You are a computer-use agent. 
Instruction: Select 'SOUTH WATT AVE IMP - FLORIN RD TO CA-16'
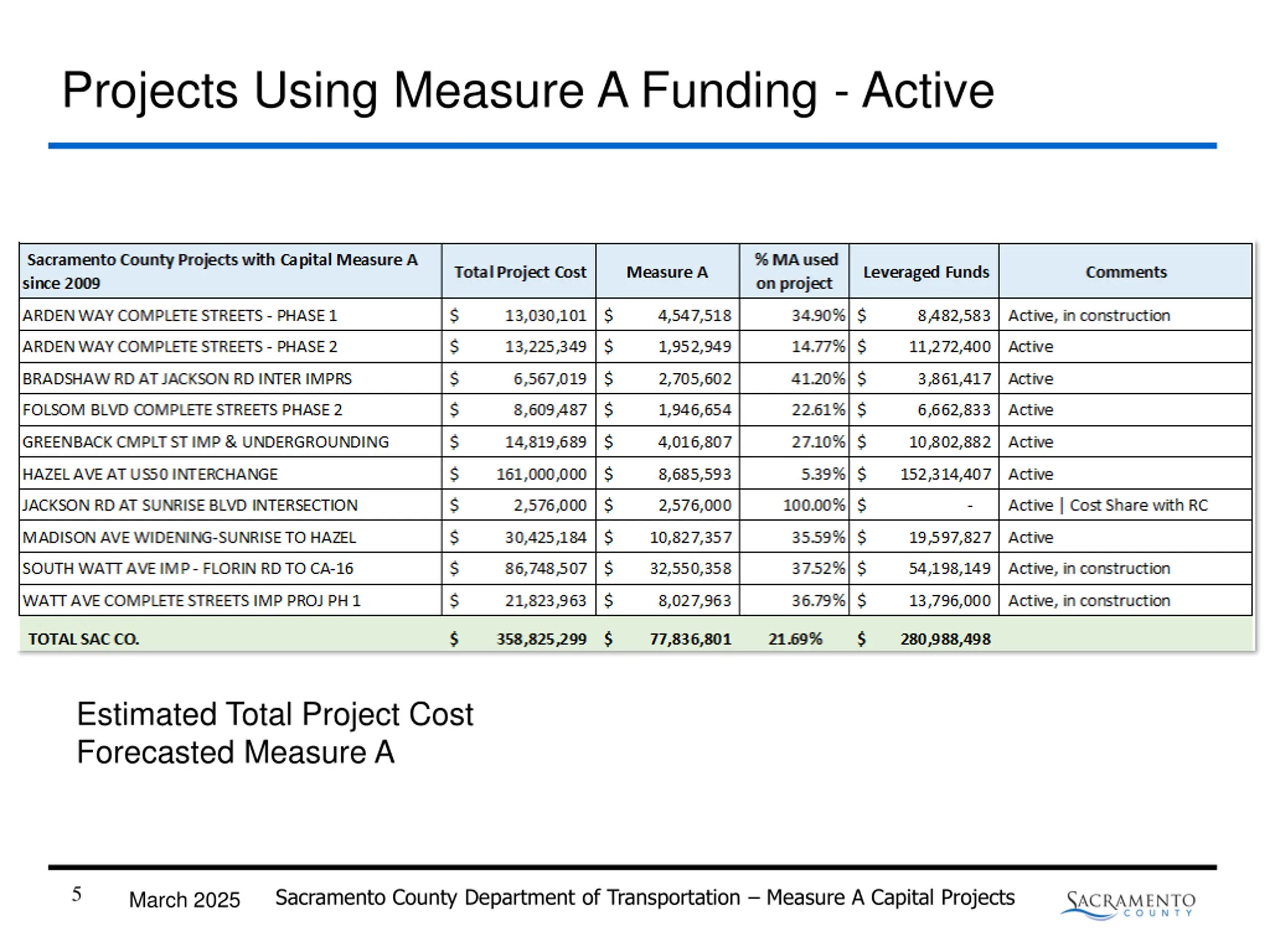(188, 568)
